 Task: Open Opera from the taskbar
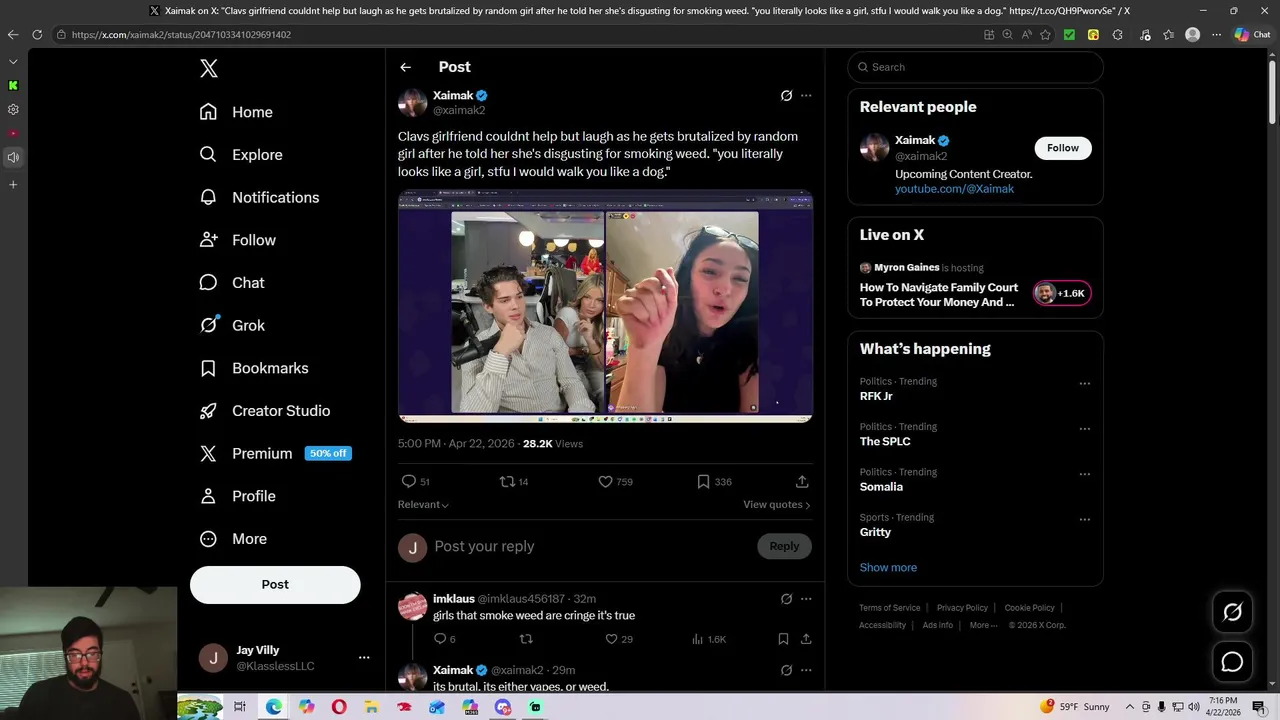(x=339, y=707)
